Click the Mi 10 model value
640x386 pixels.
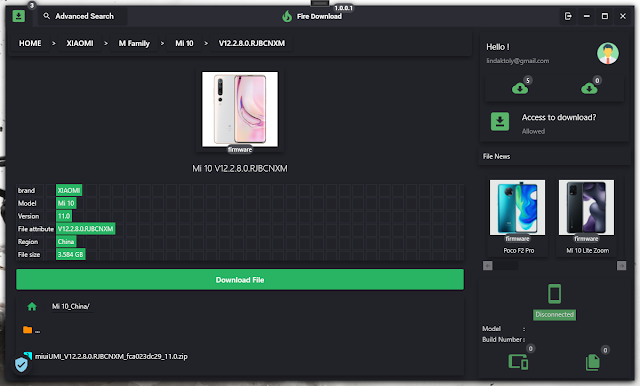pos(66,203)
